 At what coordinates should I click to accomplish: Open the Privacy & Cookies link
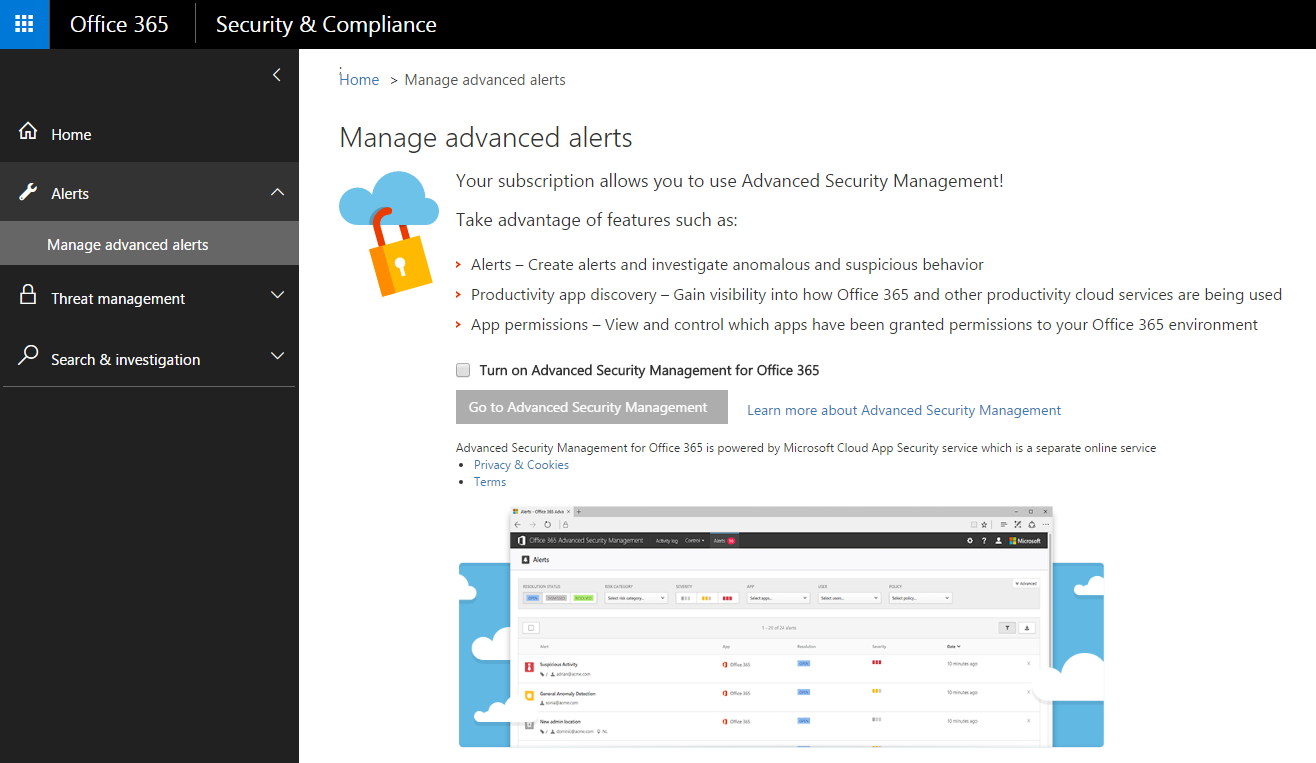pyautogui.click(x=521, y=464)
